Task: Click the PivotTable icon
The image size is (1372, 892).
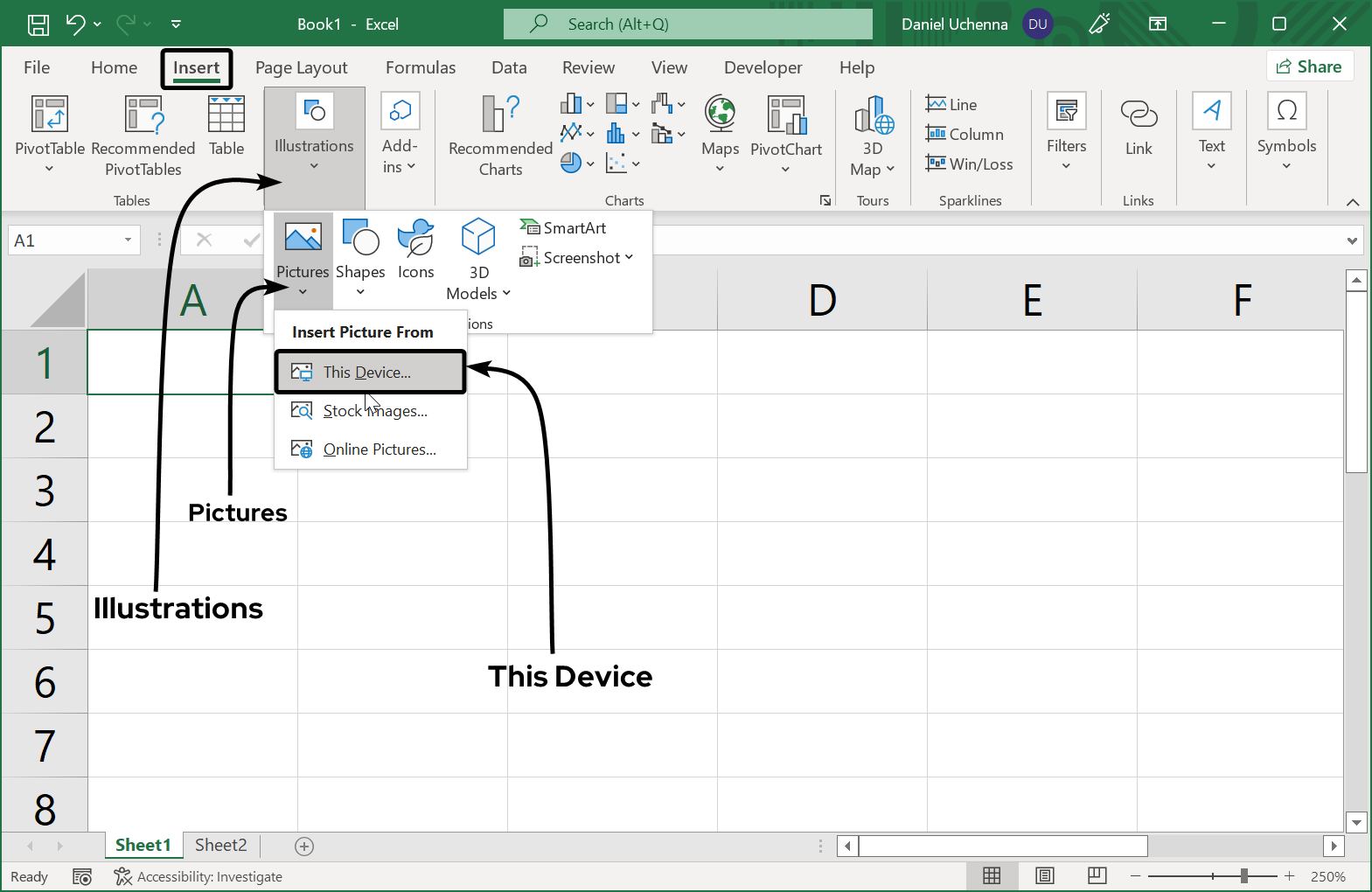Action: point(50,115)
